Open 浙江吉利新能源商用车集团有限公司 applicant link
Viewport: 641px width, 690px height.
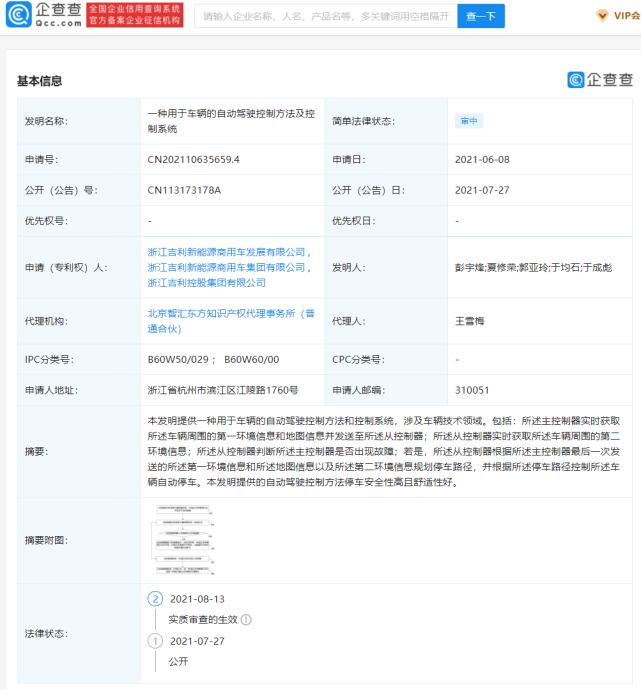point(226,268)
